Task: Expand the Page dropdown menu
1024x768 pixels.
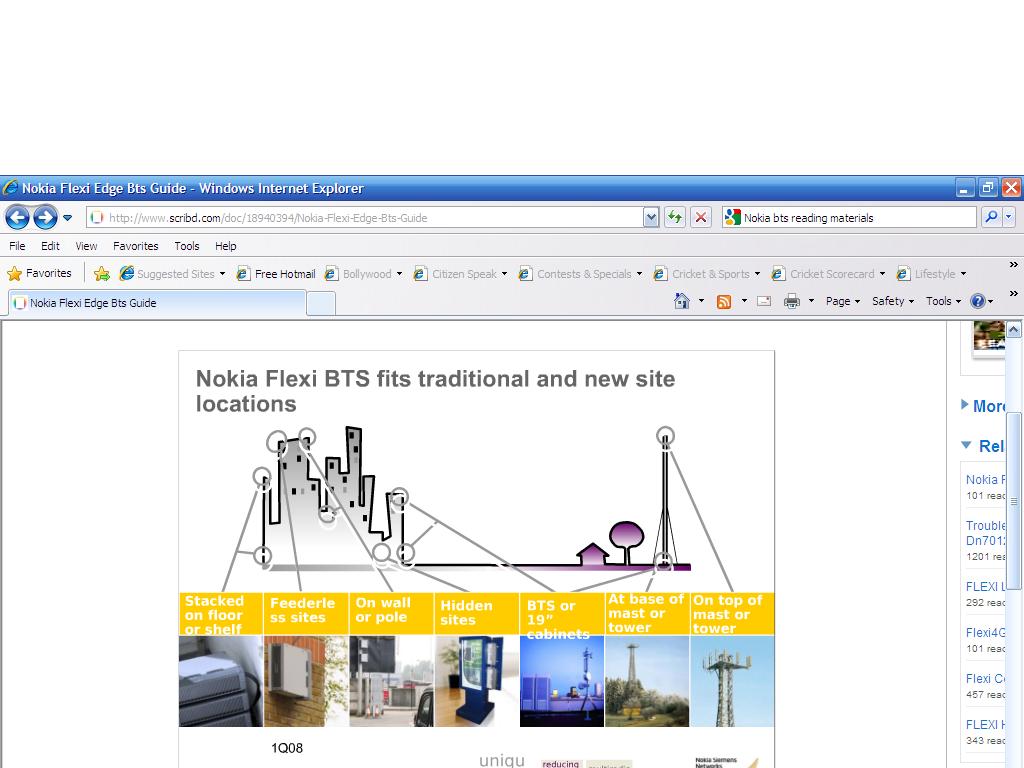Action: [x=843, y=301]
